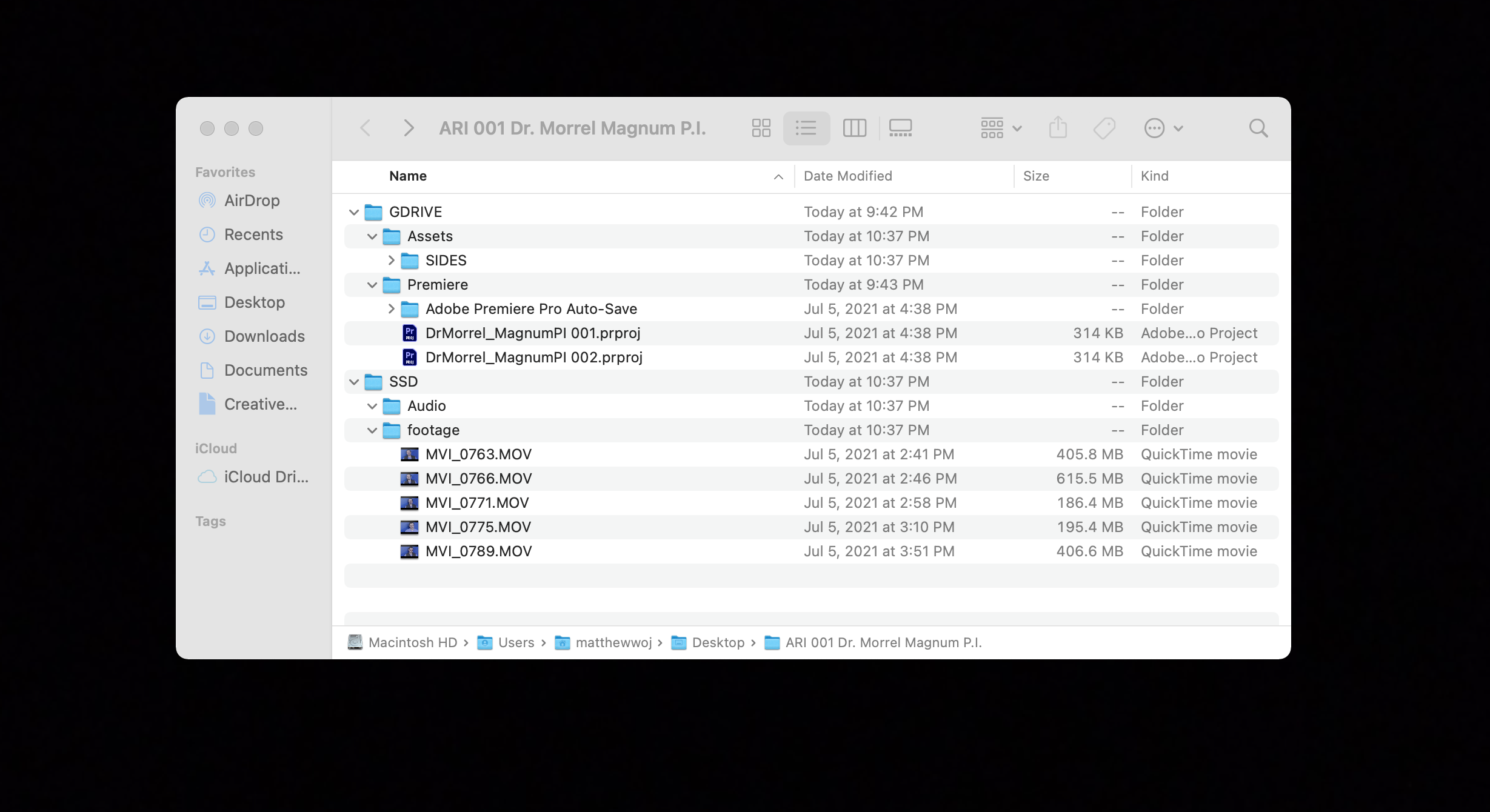Click Users in the path bar

[506, 642]
